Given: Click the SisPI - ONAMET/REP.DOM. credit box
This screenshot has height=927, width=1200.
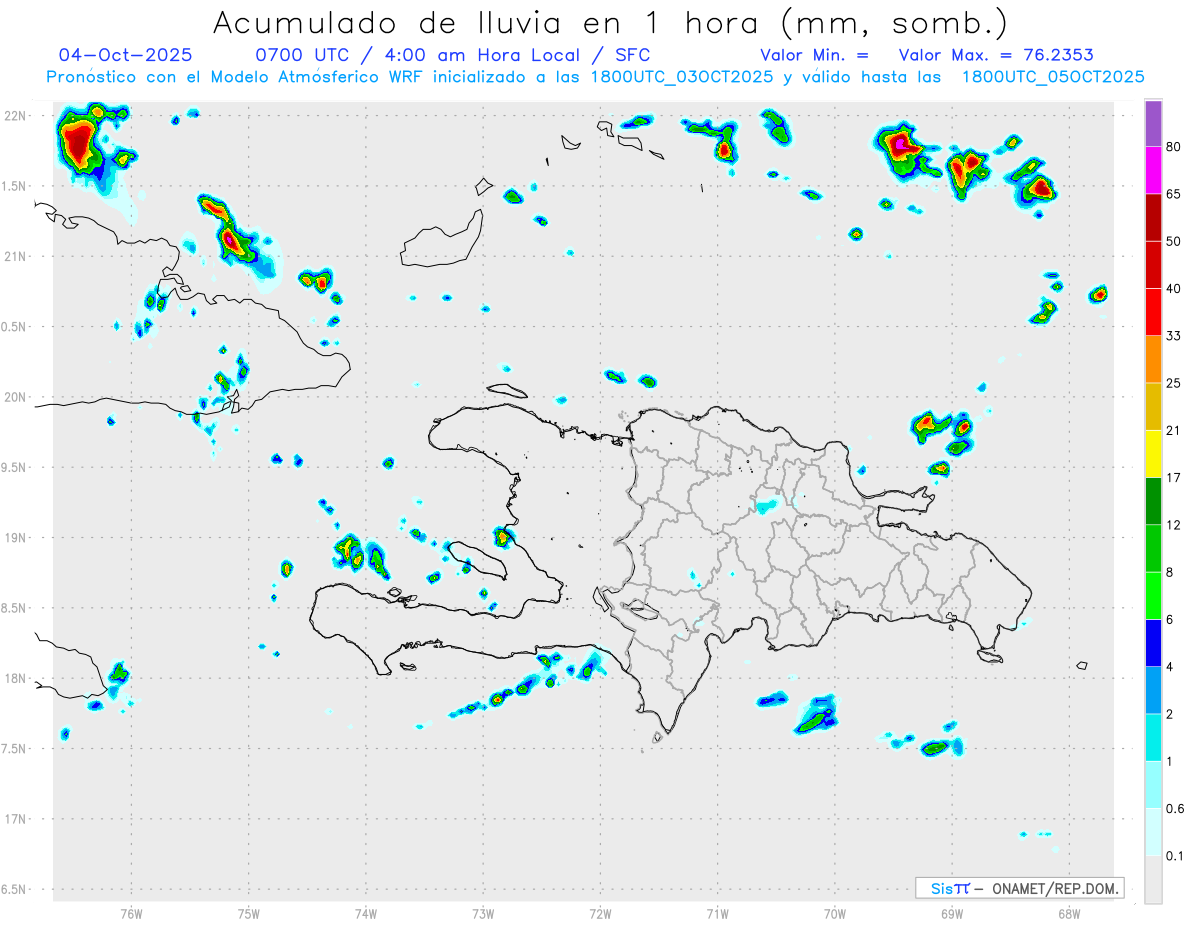Looking at the screenshot, I should point(1020,888).
